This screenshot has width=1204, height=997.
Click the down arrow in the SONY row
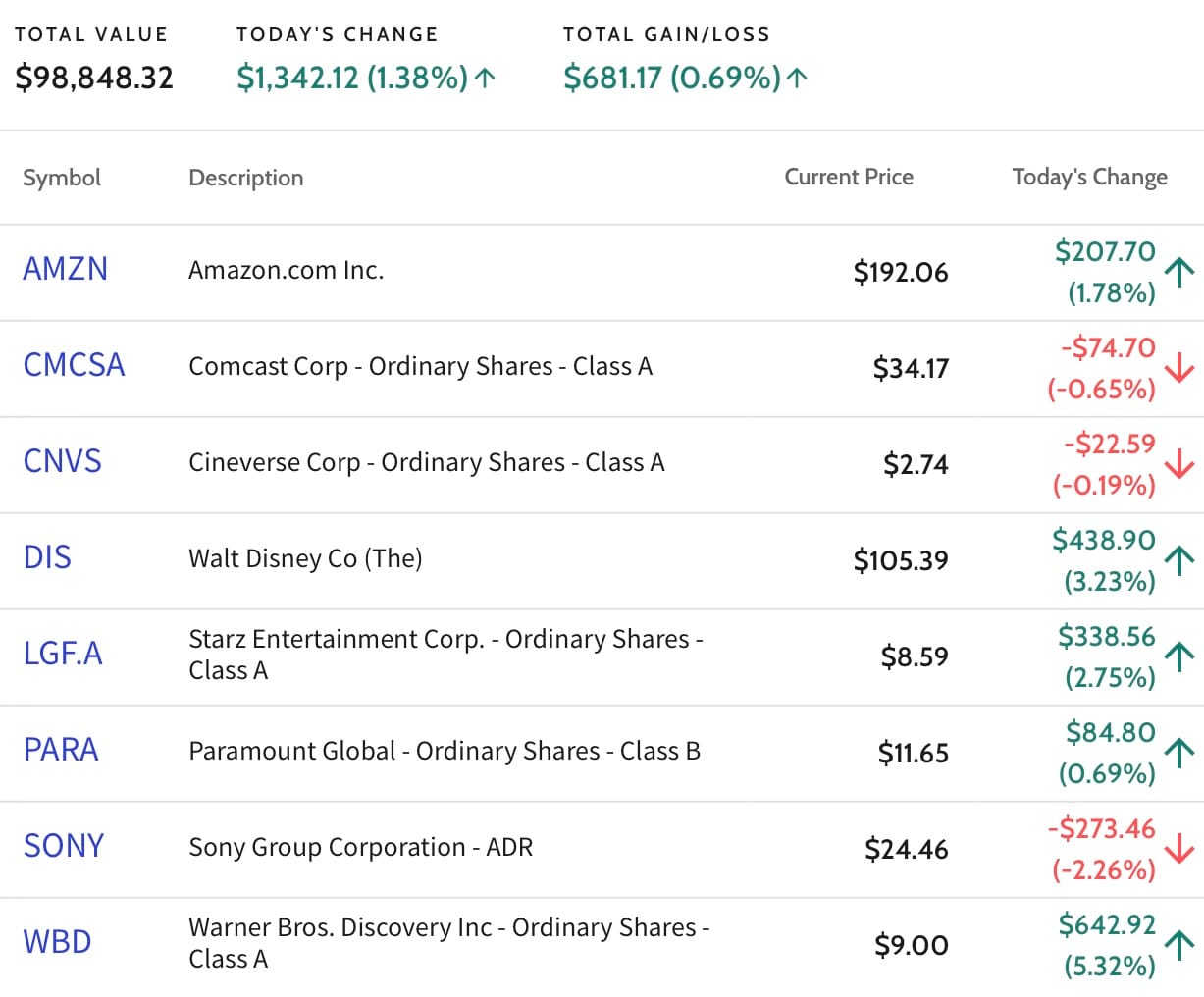pyautogui.click(x=1179, y=848)
